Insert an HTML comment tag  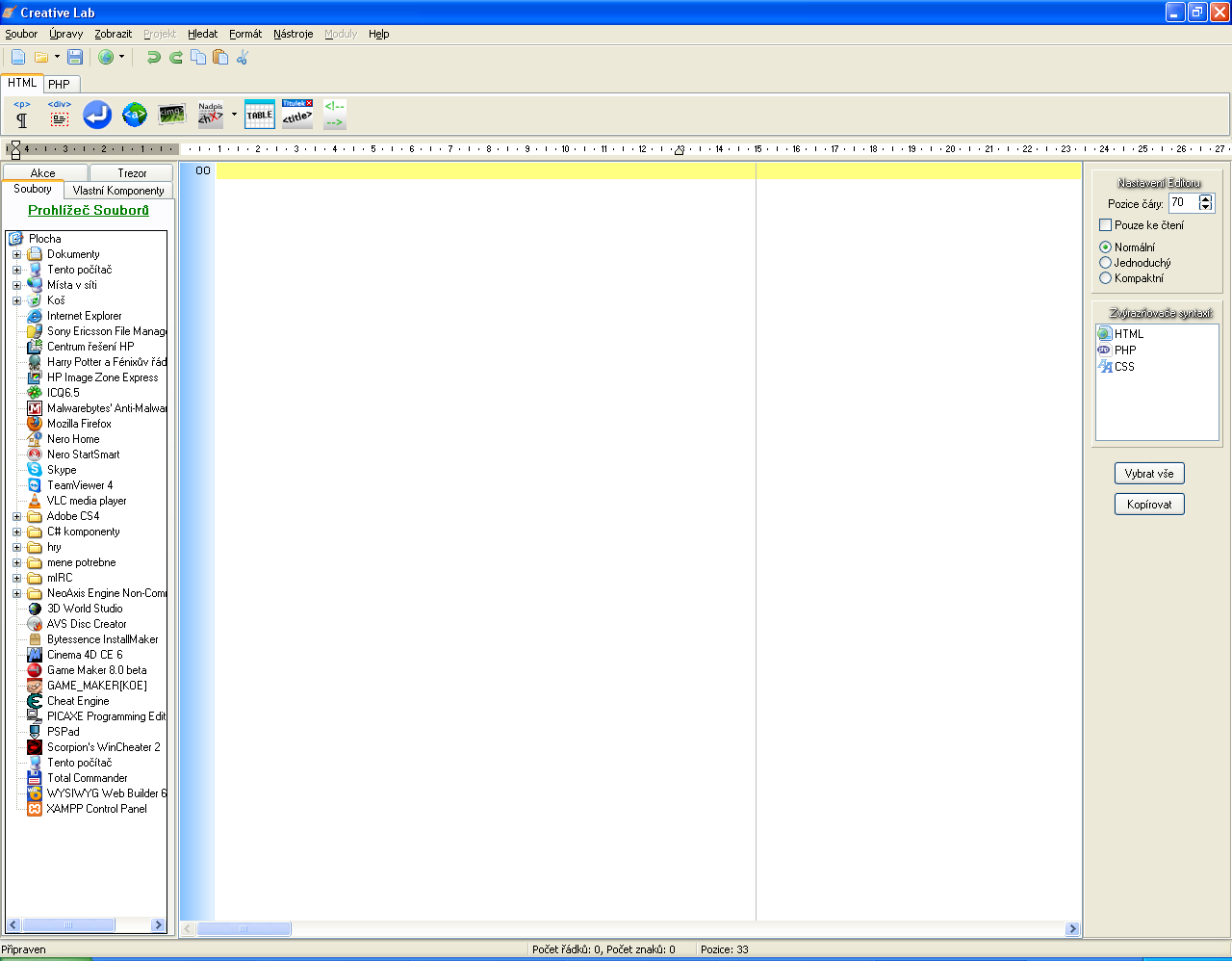pos(334,115)
